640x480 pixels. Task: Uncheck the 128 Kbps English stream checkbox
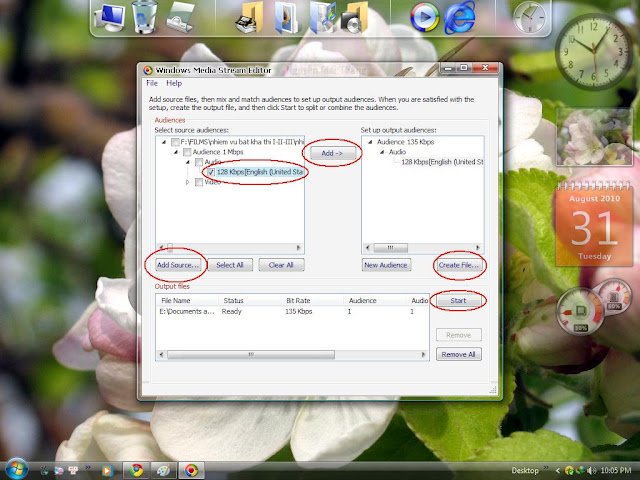tap(211, 172)
